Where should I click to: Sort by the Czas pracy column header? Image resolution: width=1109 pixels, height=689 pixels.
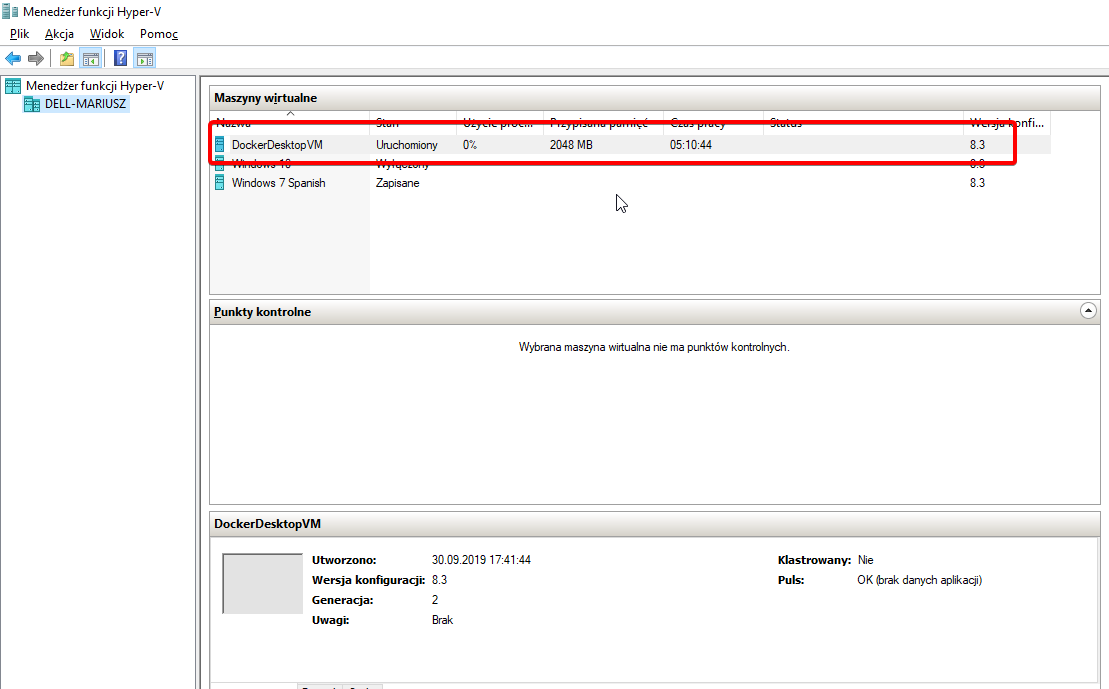tap(697, 124)
